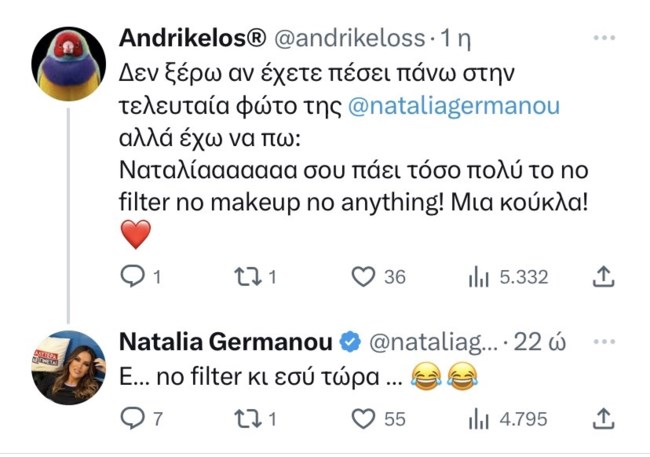Image resolution: width=650 pixels, height=457 pixels.
Task: Like the Andrikelos tweet
Action: [367, 277]
